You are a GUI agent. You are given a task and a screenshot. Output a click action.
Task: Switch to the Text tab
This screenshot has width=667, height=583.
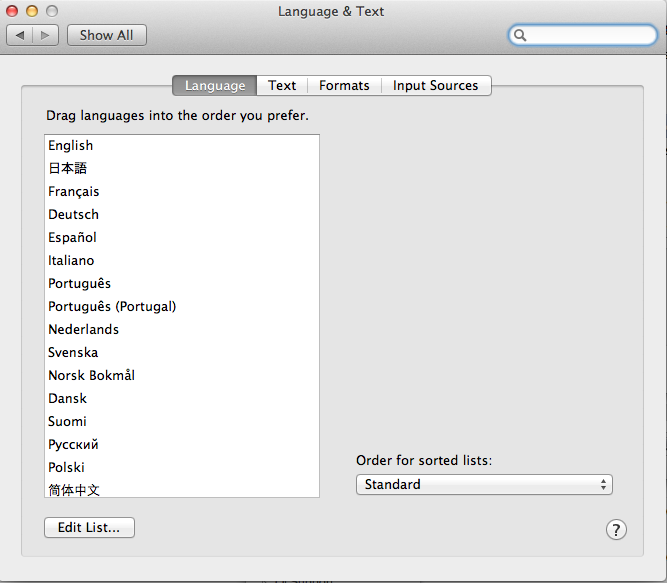click(282, 86)
